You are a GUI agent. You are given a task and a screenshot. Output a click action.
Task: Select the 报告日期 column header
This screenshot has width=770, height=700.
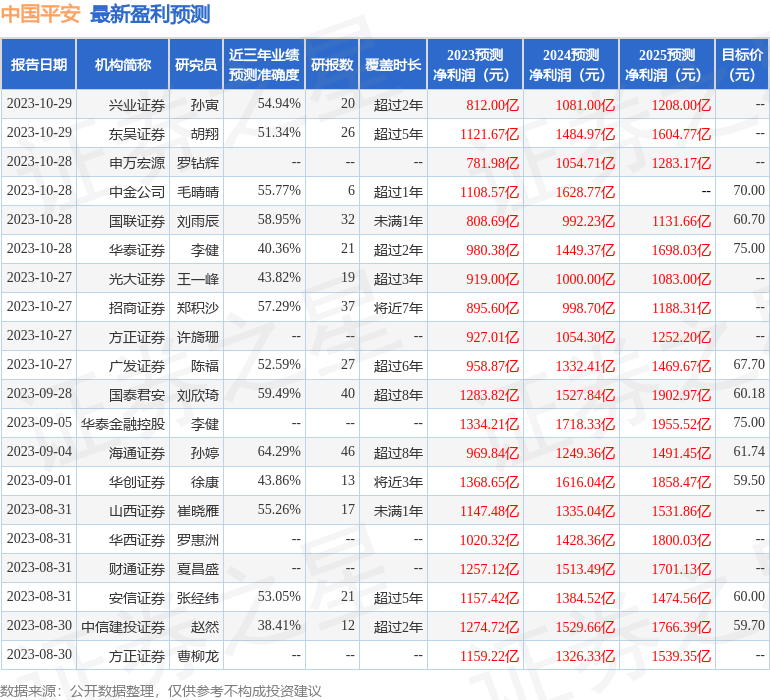click(39, 65)
